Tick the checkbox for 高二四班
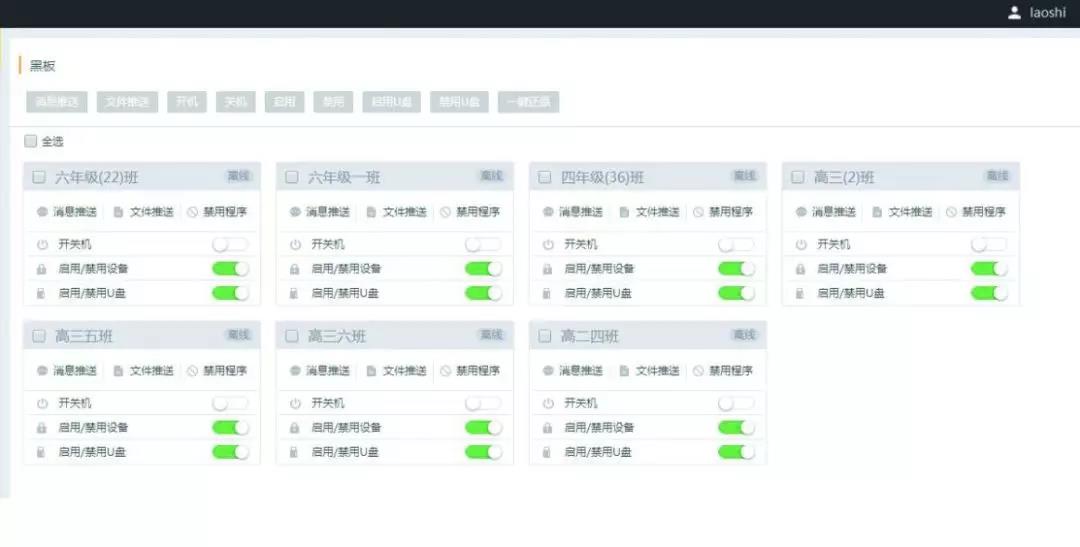 coord(545,336)
